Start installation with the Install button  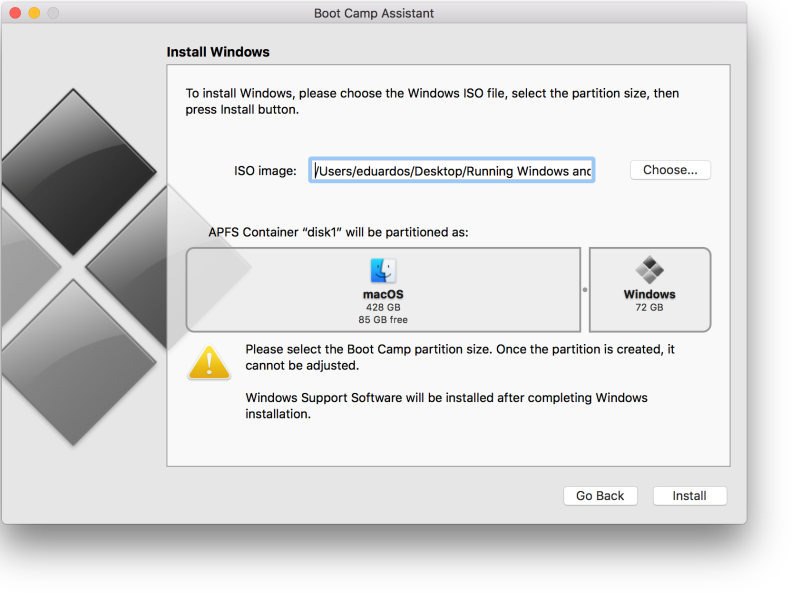point(689,496)
